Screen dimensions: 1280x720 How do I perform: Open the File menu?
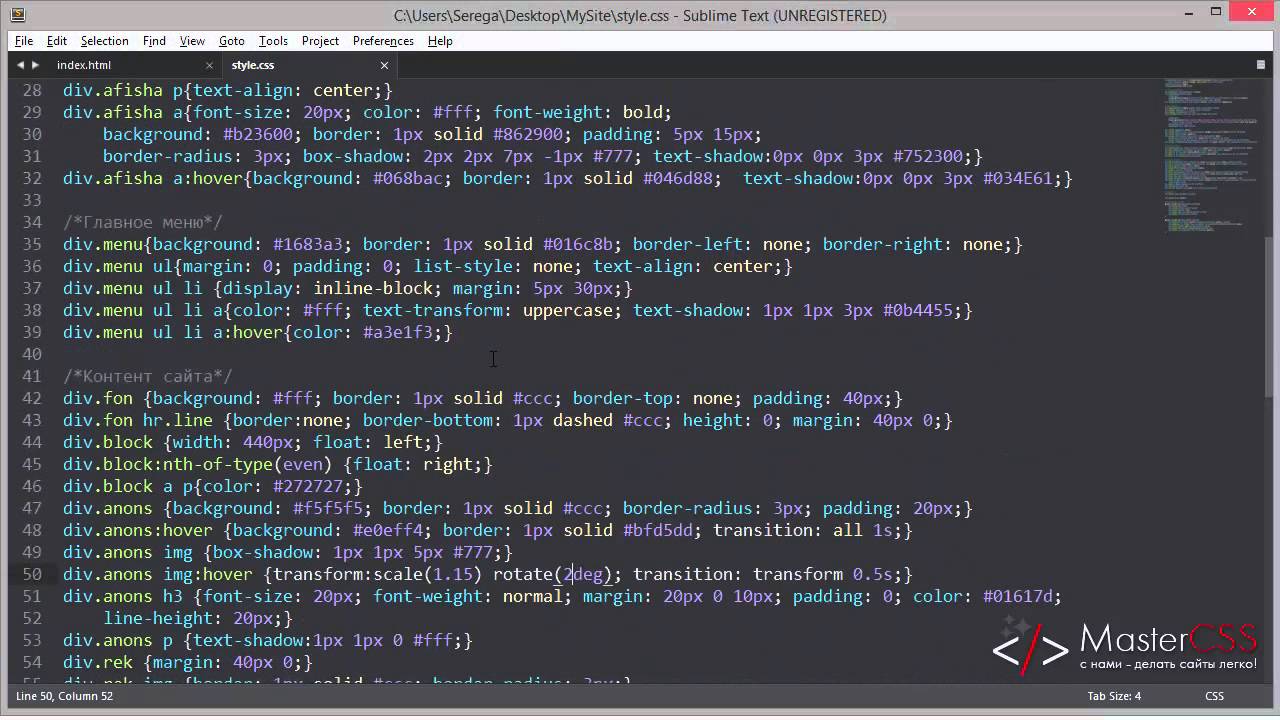(24, 41)
